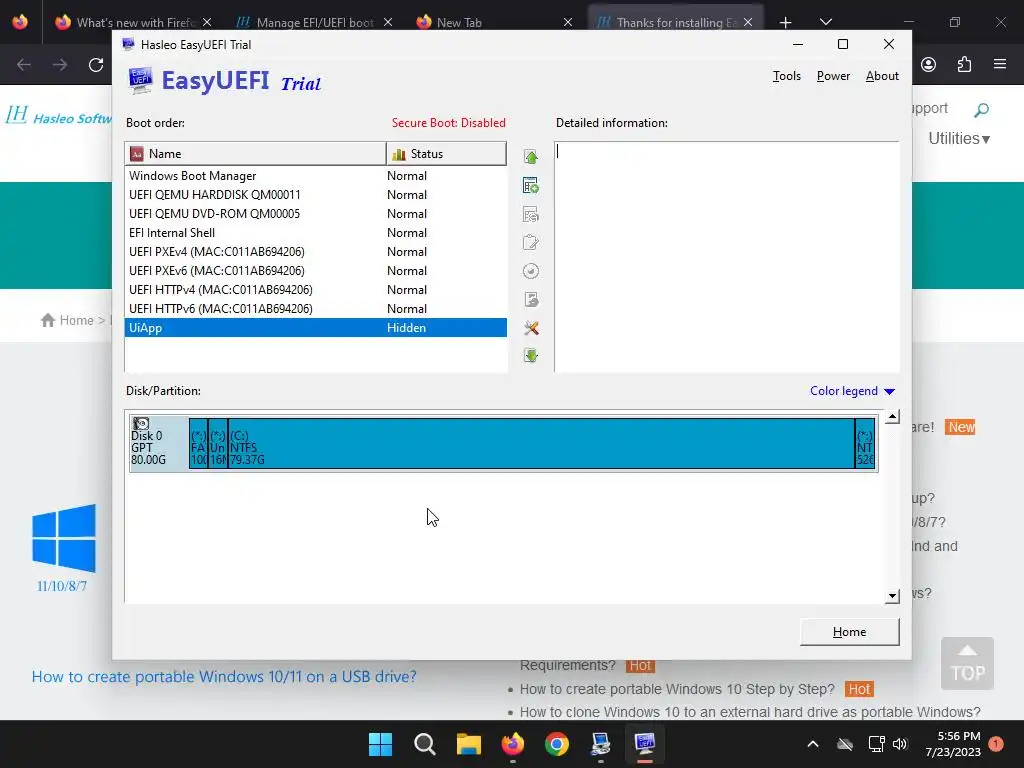Click the move entry down green arrow icon
The image size is (1024, 768).
[x=531, y=356]
